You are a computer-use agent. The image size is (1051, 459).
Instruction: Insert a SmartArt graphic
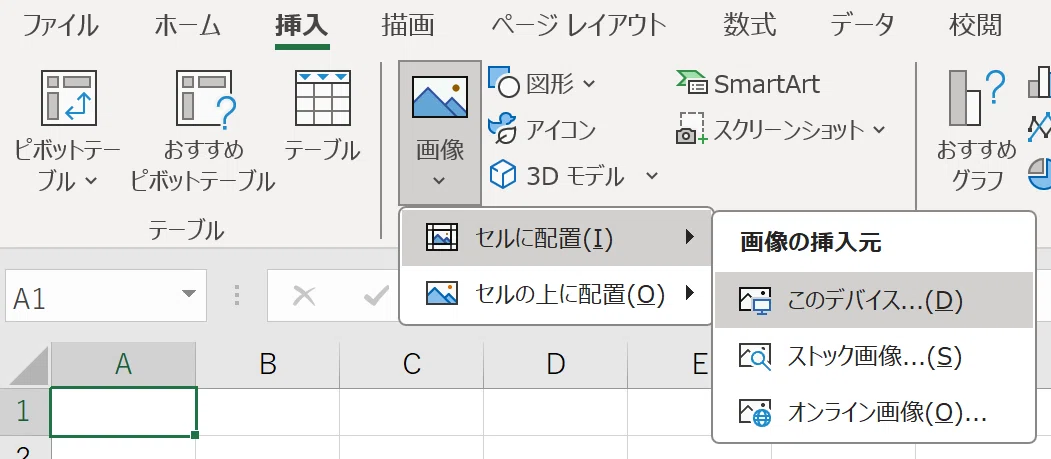(x=748, y=84)
